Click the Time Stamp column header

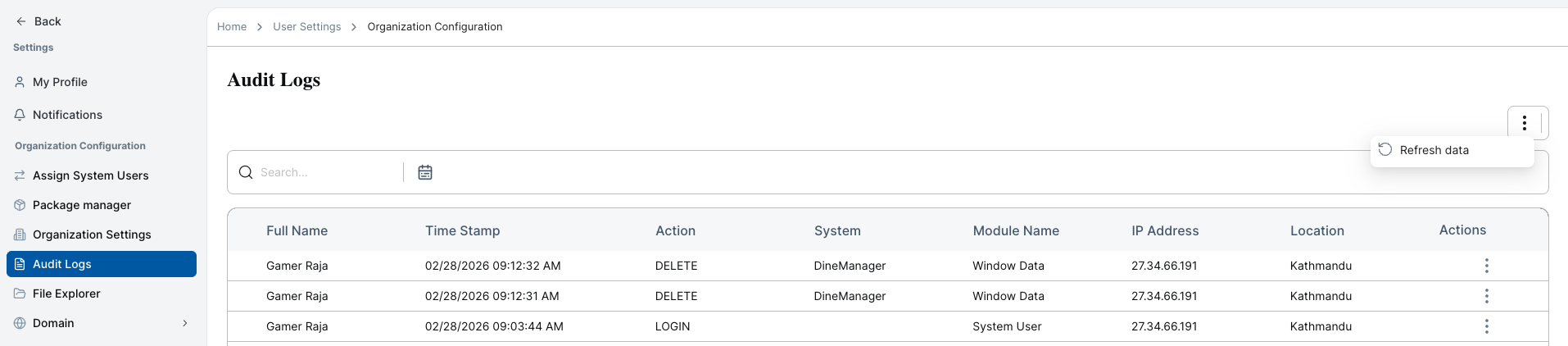pos(463,231)
